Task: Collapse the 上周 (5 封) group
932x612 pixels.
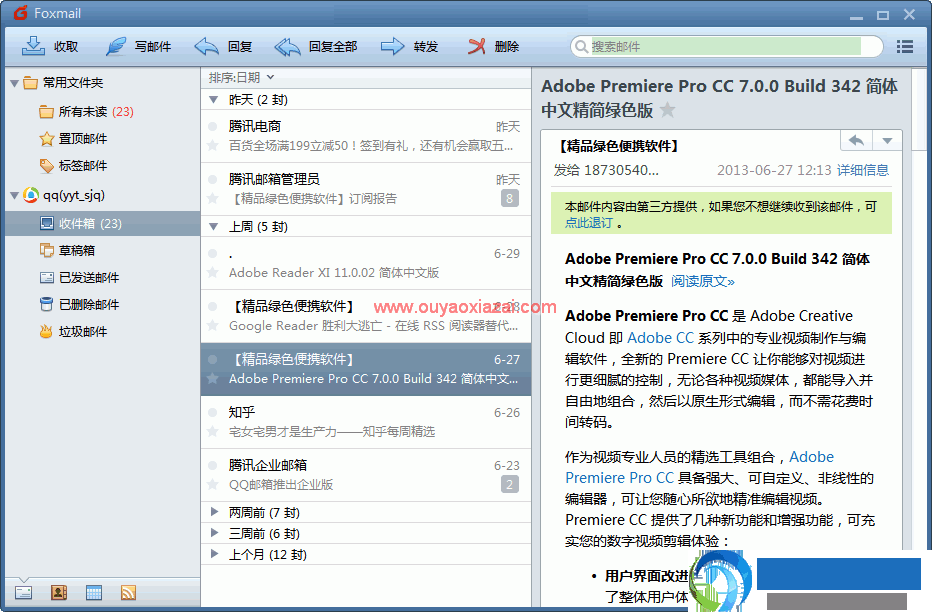Action: click(213, 226)
